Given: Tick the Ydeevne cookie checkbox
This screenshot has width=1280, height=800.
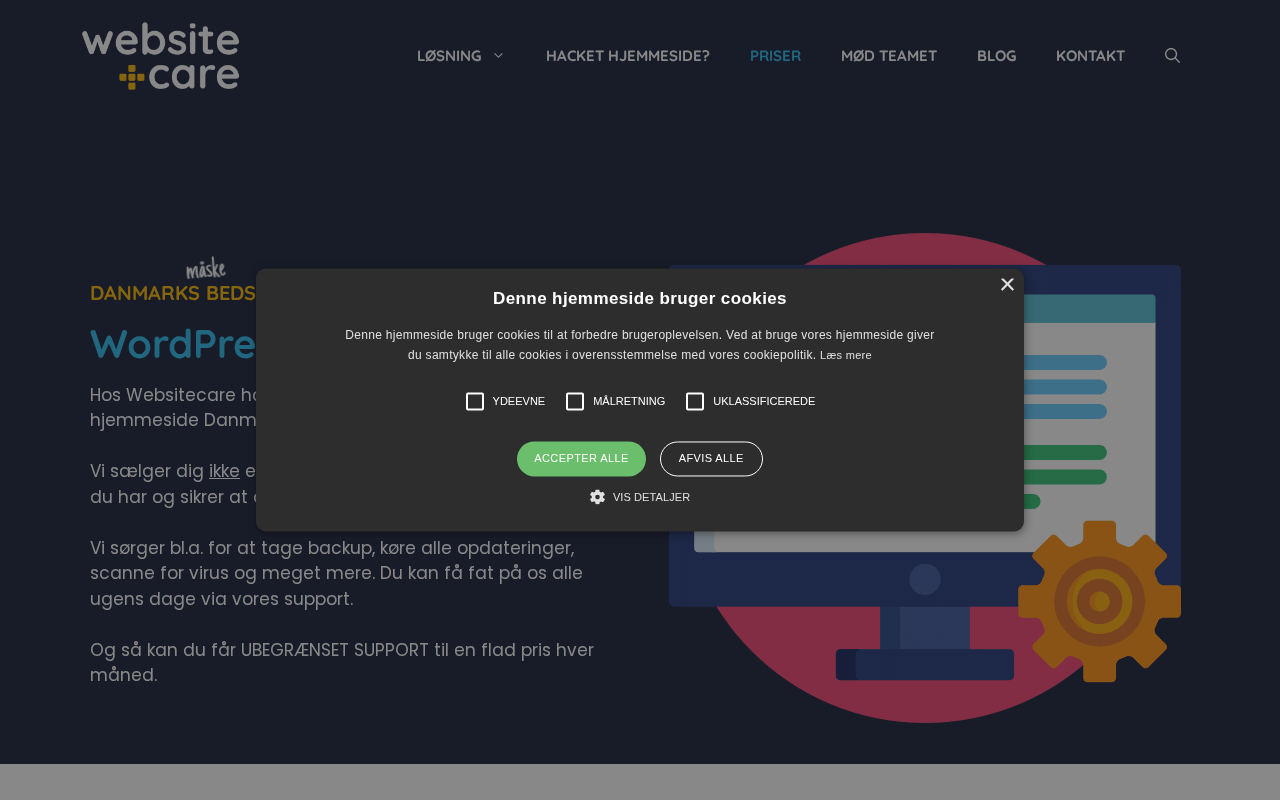Looking at the screenshot, I should click(475, 401).
